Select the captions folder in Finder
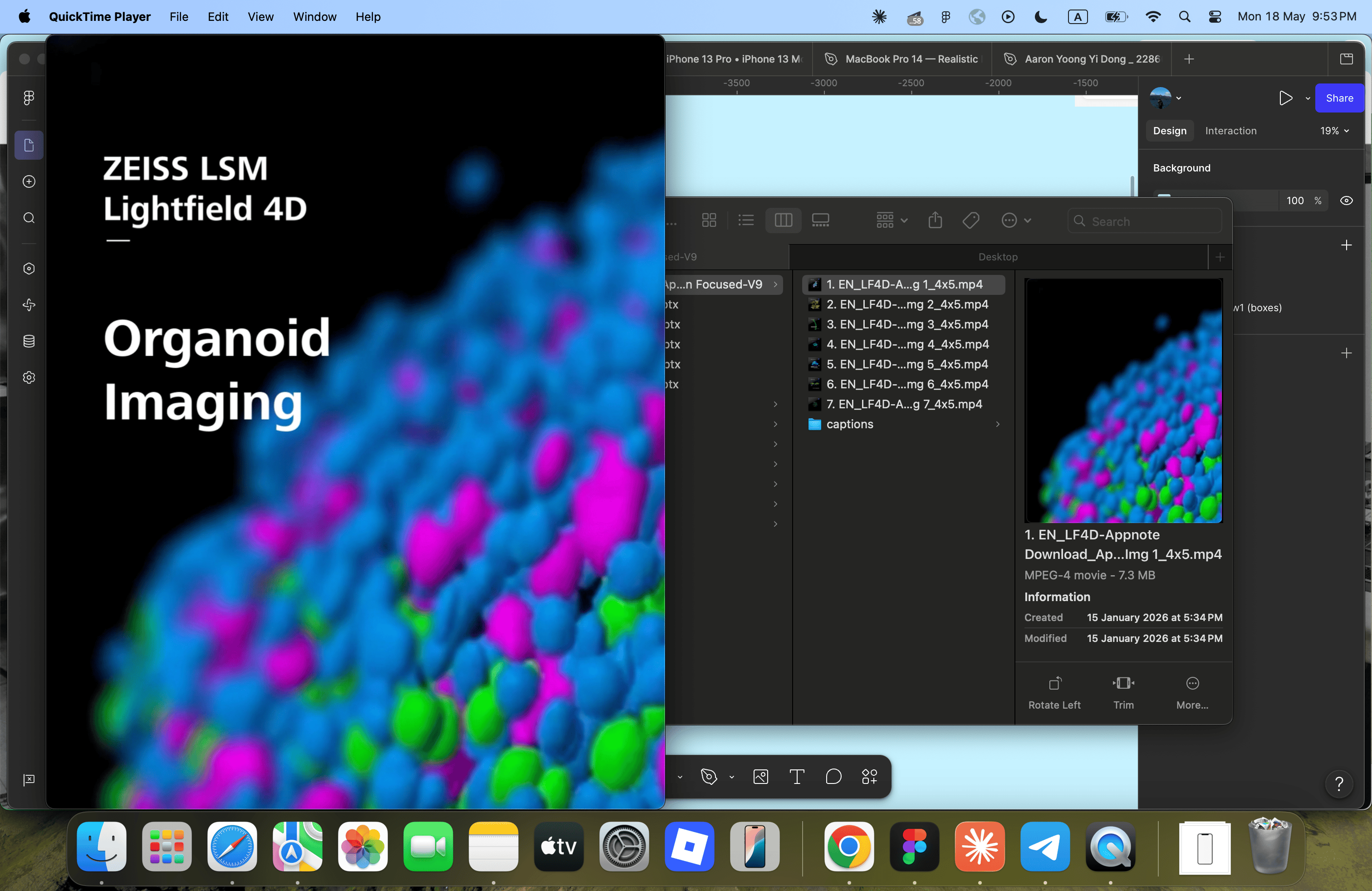Image resolution: width=1372 pixels, height=891 pixels. tap(903, 424)
